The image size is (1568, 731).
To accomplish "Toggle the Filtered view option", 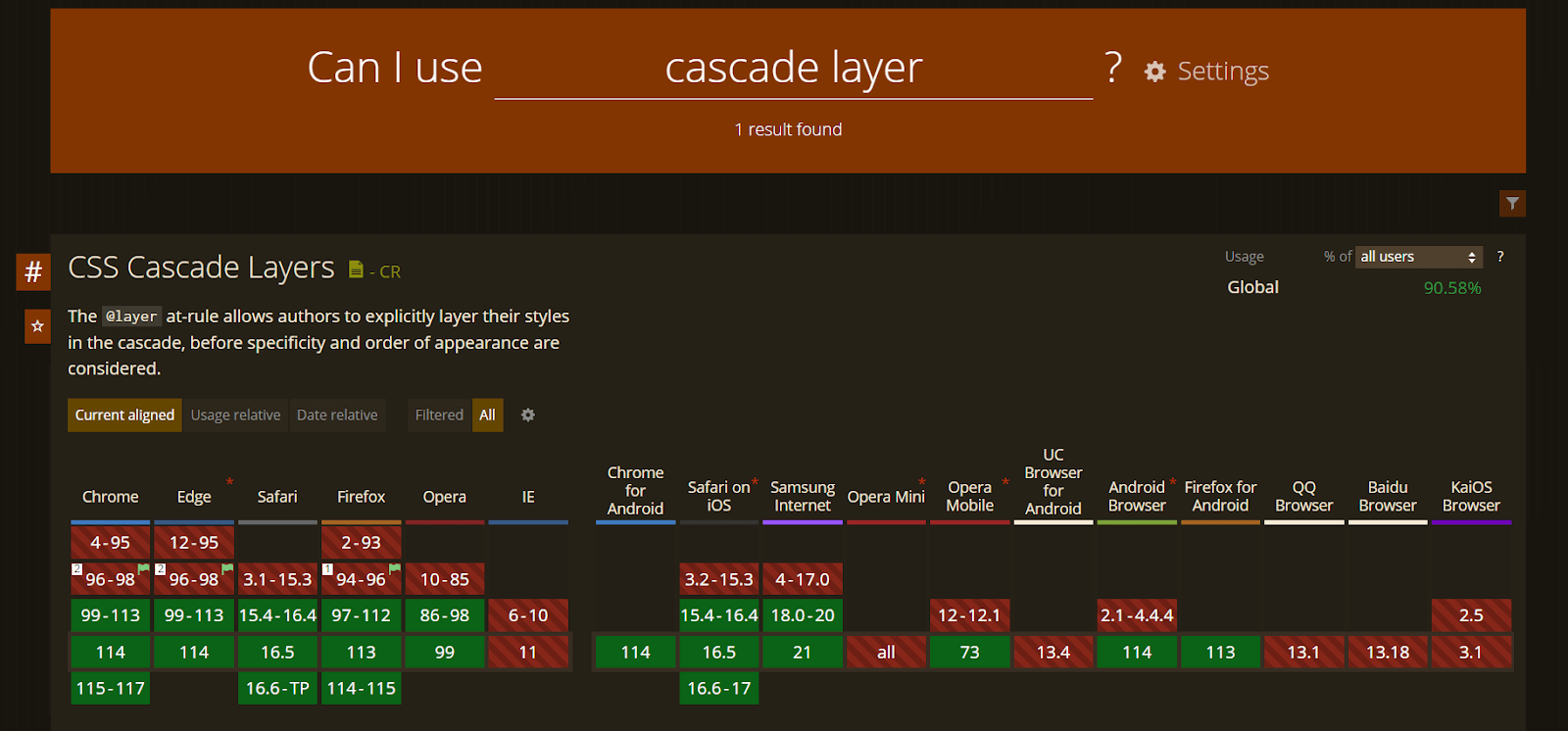I will [438, 414].
